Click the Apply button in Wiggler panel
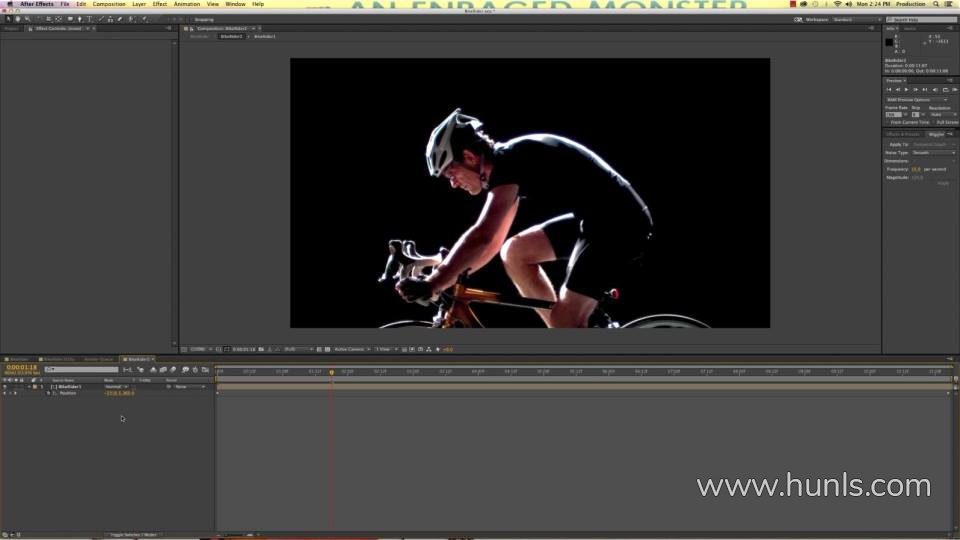This screenshot has height=540, width=960. click(943, 183)
